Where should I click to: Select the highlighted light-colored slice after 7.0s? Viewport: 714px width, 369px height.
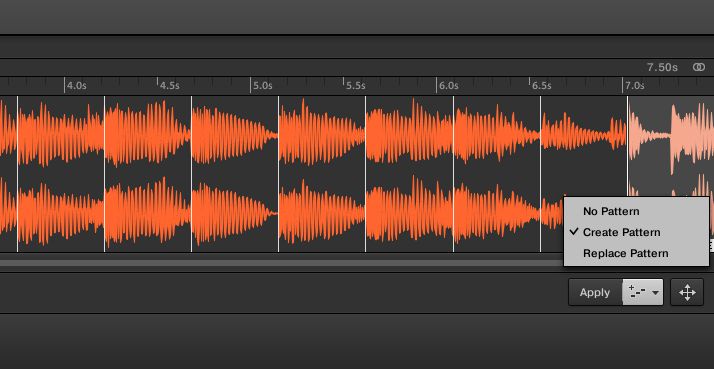coord(671,173)
